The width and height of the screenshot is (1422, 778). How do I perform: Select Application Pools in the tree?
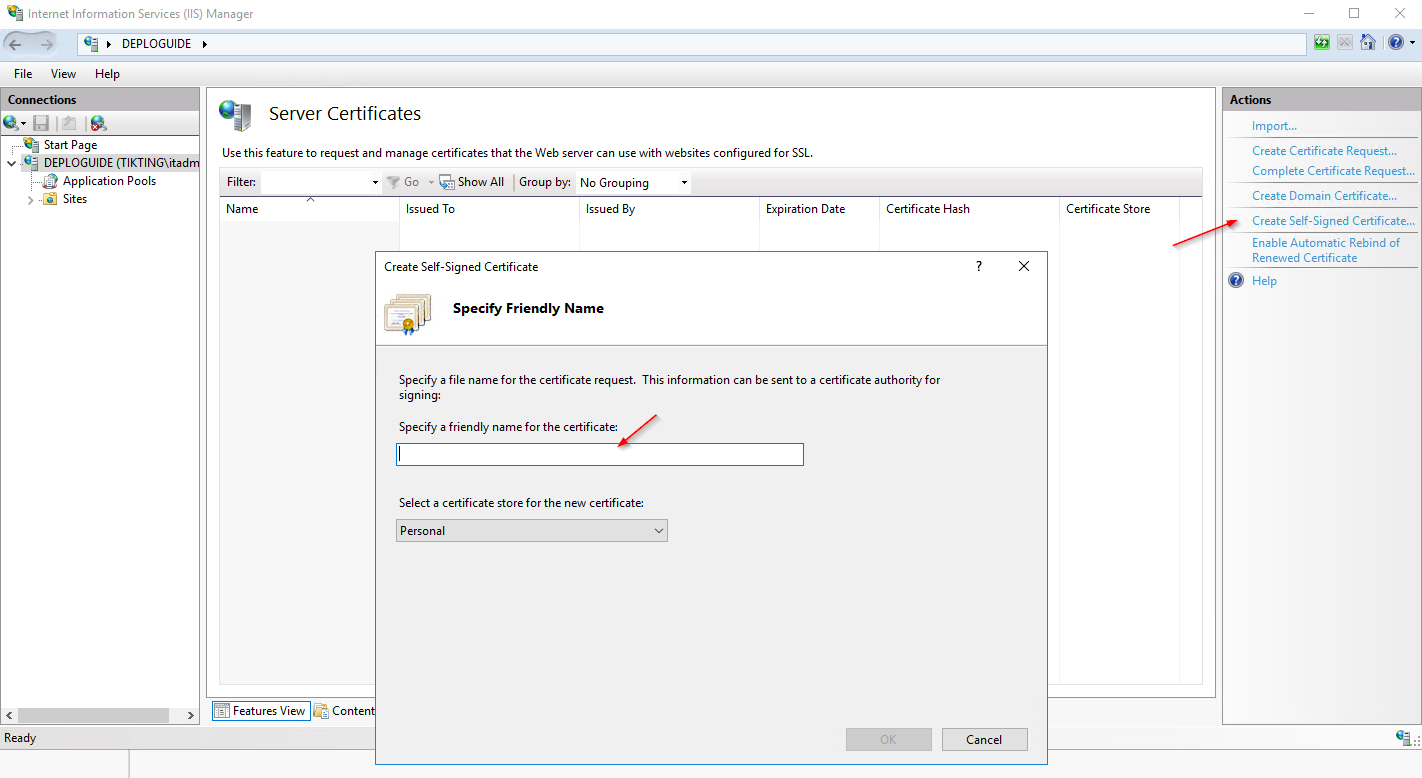109,181
